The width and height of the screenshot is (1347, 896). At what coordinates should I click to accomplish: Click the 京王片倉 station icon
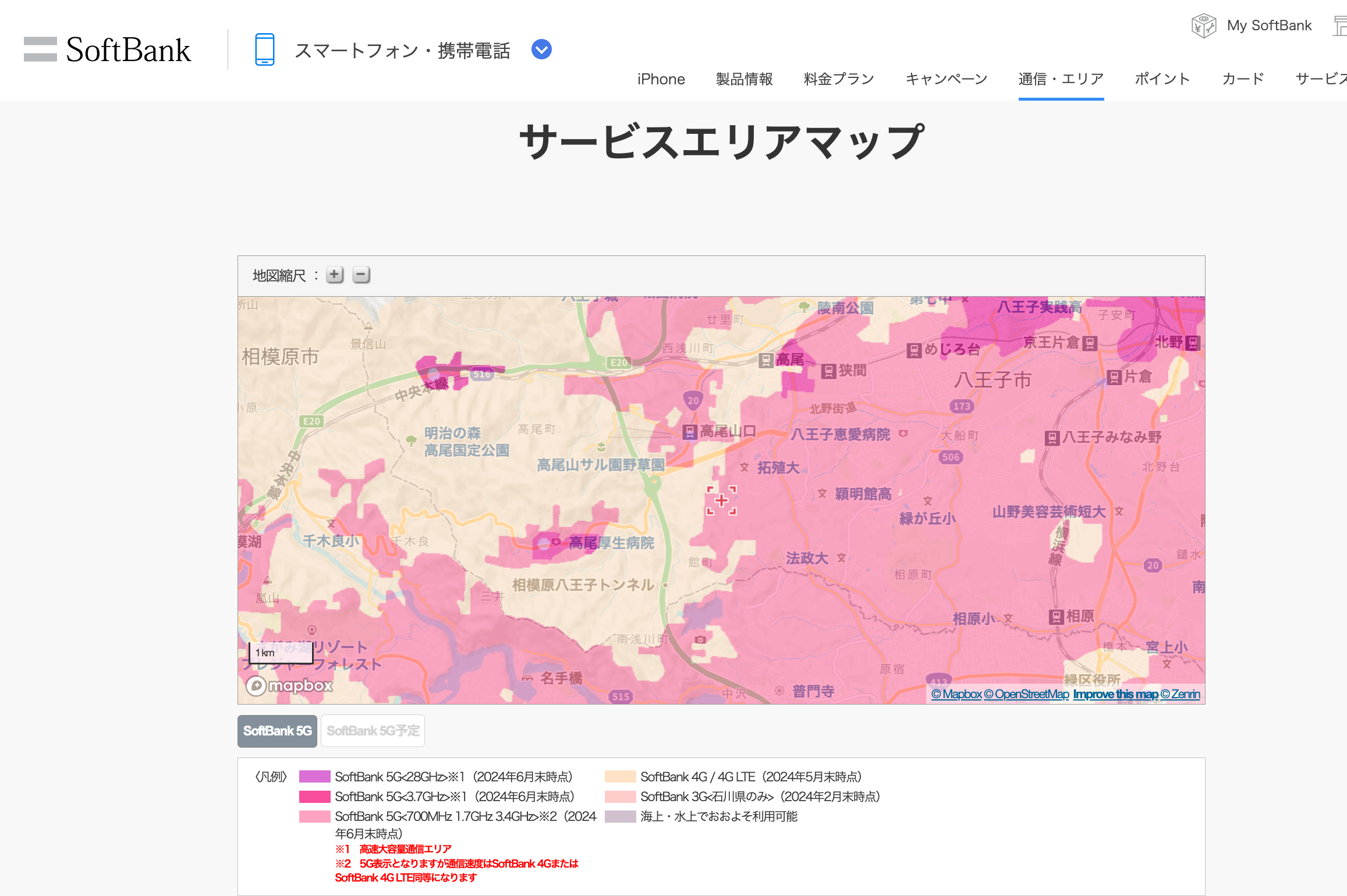pos(1090,343)
